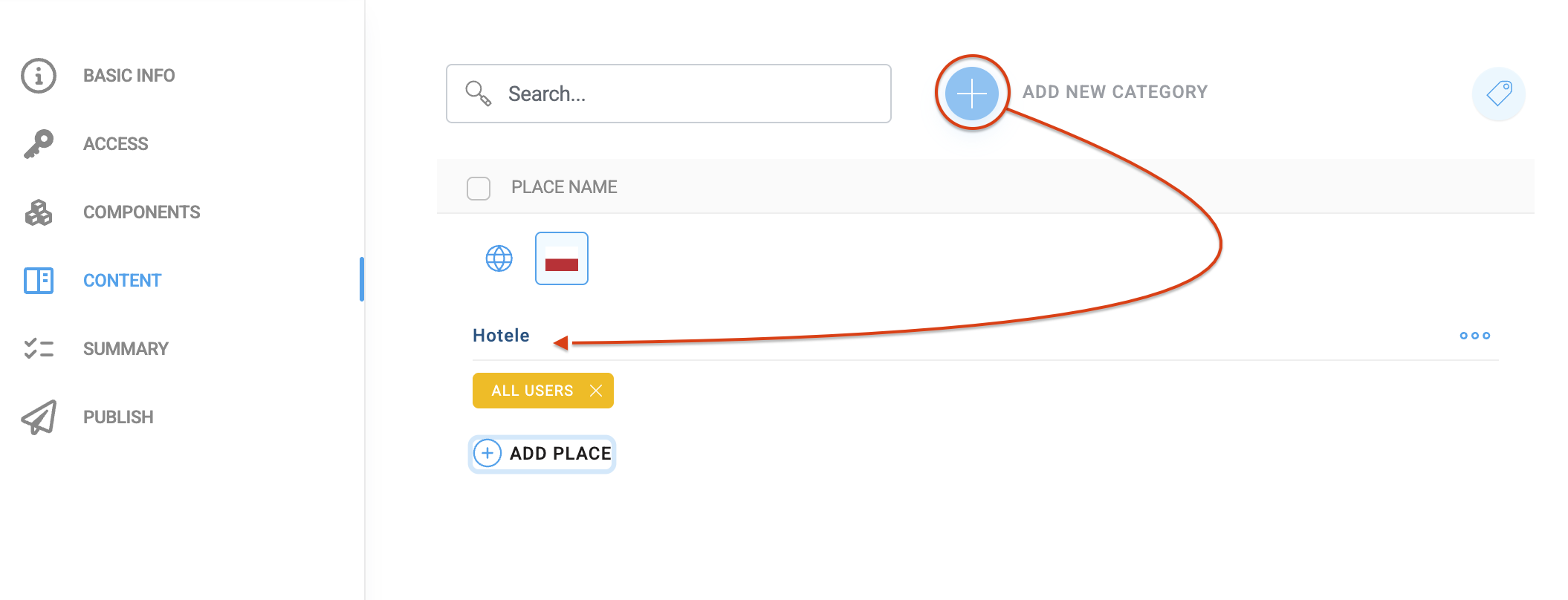Click the Content book icon

tap(39, 281)
